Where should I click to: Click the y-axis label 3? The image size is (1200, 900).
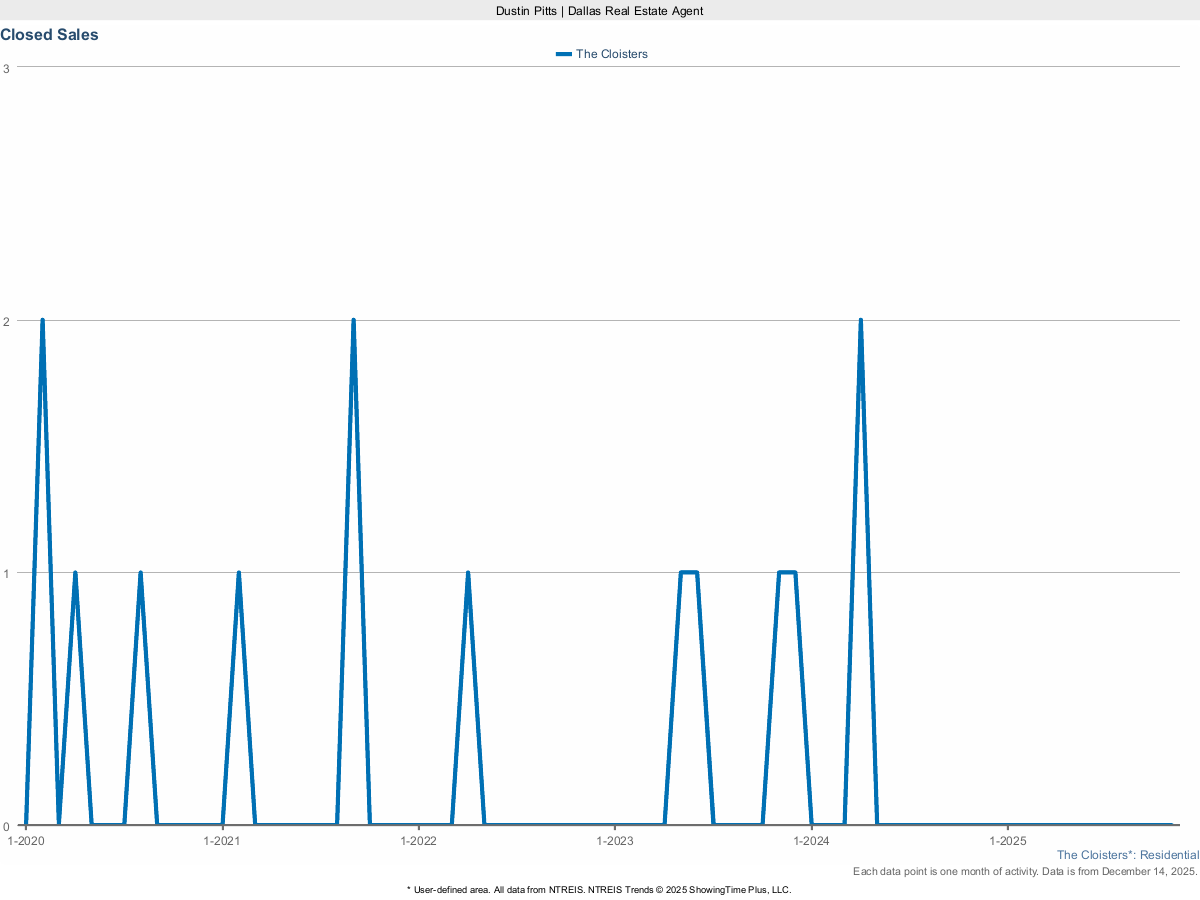tap(6, 68)
